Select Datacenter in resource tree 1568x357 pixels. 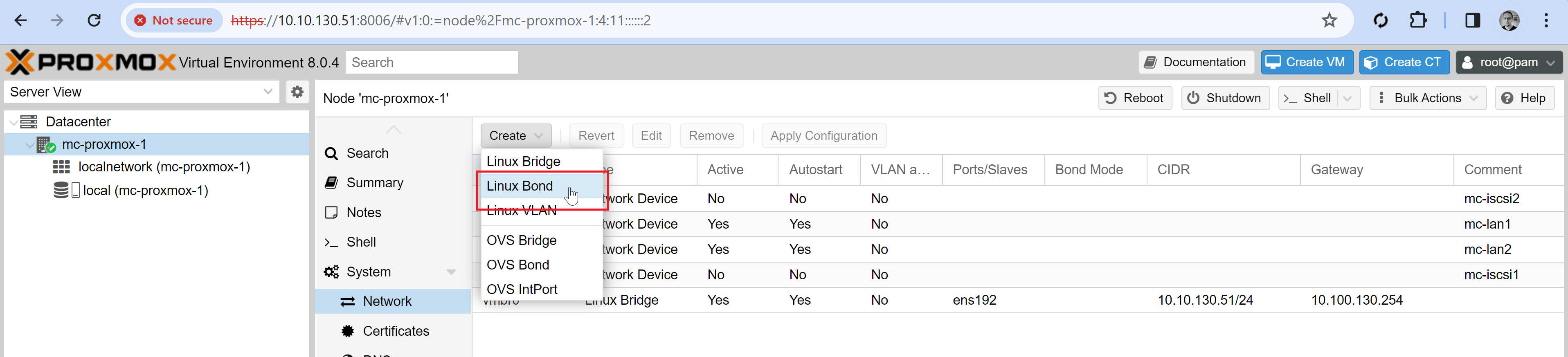pyautogui.click(x=78, y=121)
